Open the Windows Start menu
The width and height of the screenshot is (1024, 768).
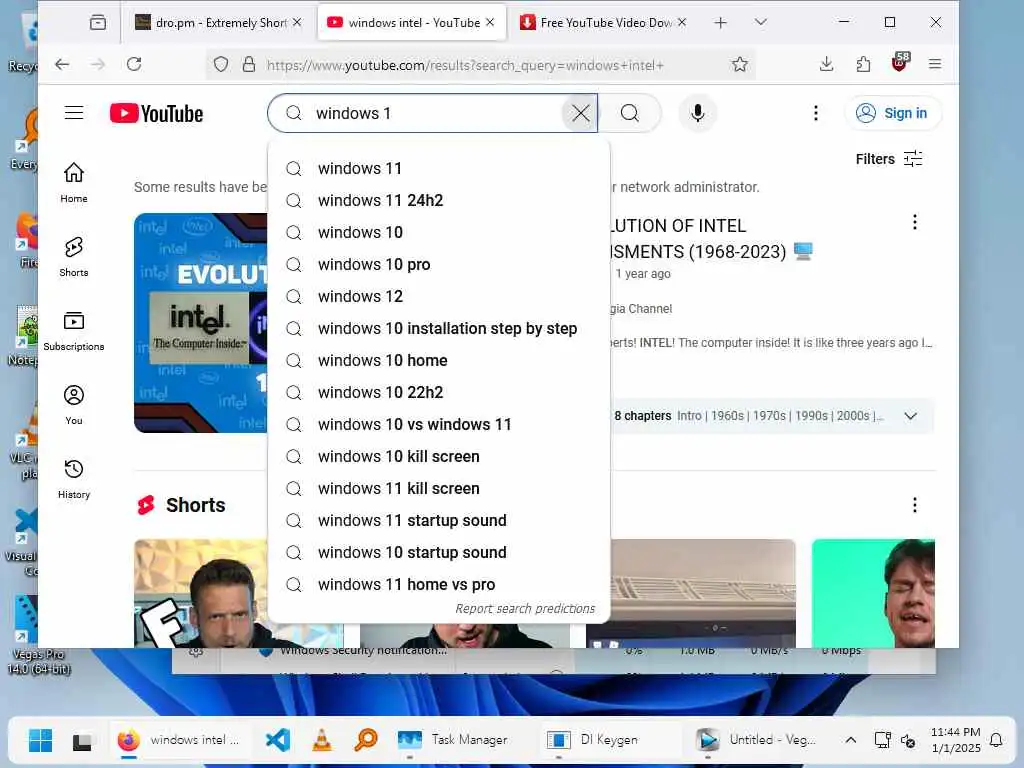point(40,741)
